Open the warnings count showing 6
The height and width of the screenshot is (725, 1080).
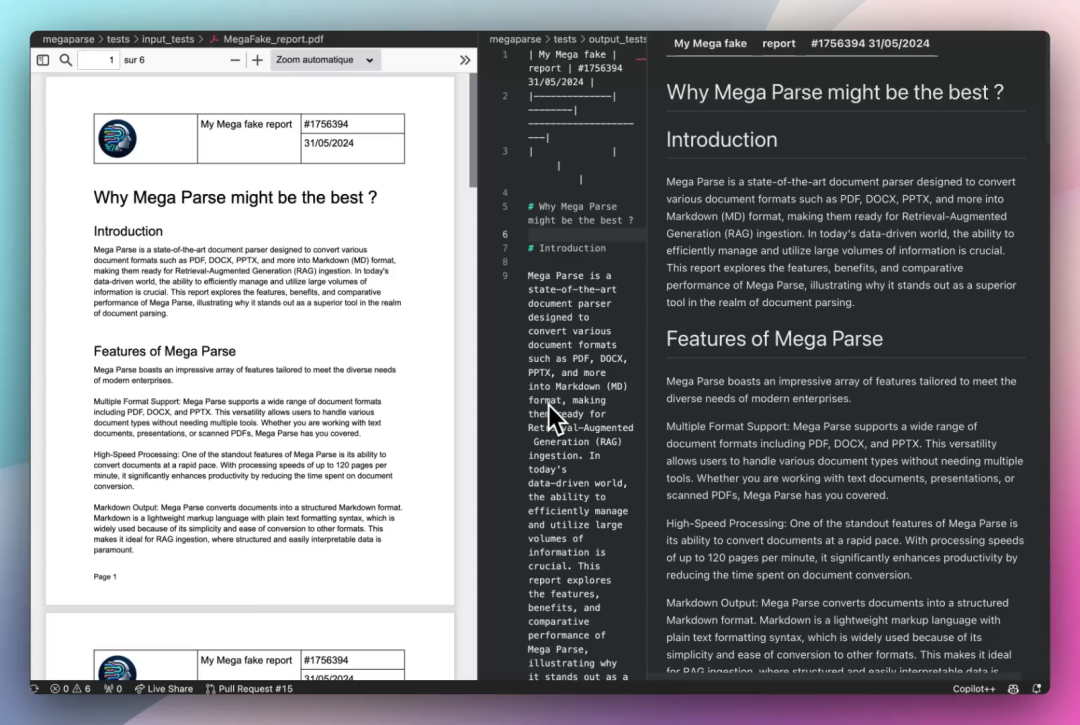coord(81,689)
